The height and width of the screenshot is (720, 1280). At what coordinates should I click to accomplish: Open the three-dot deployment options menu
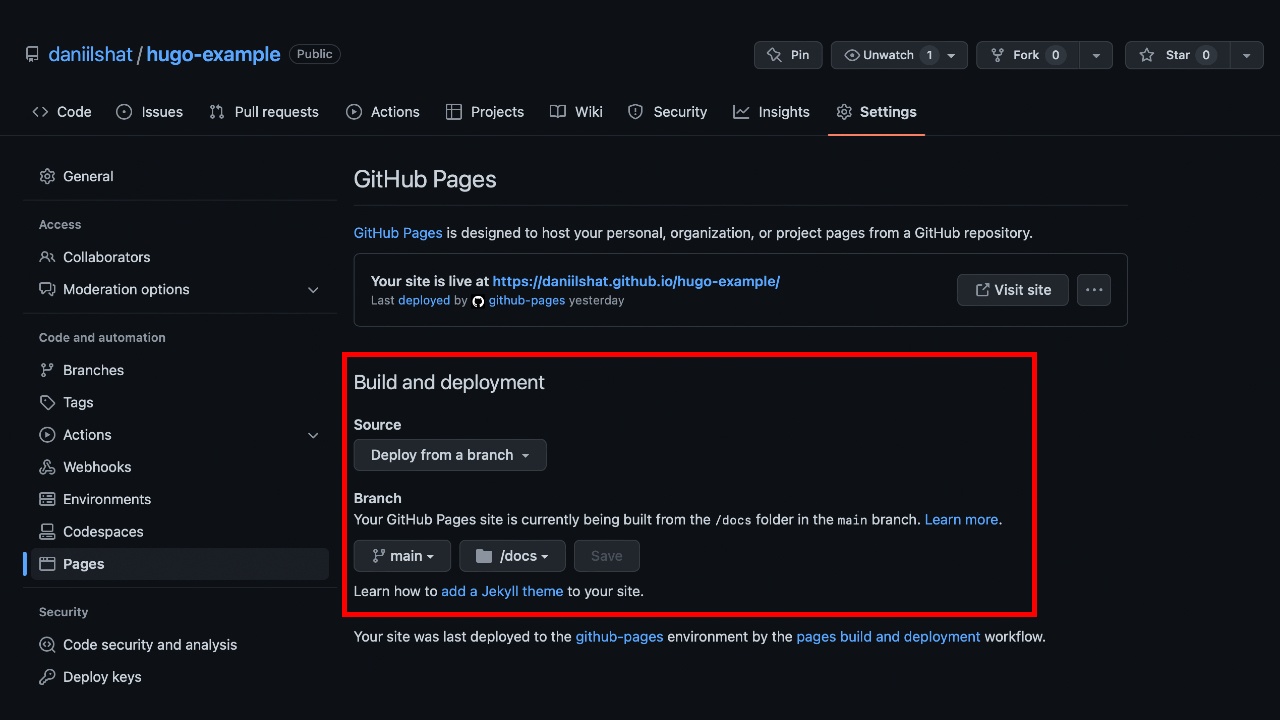[1094, 290]
